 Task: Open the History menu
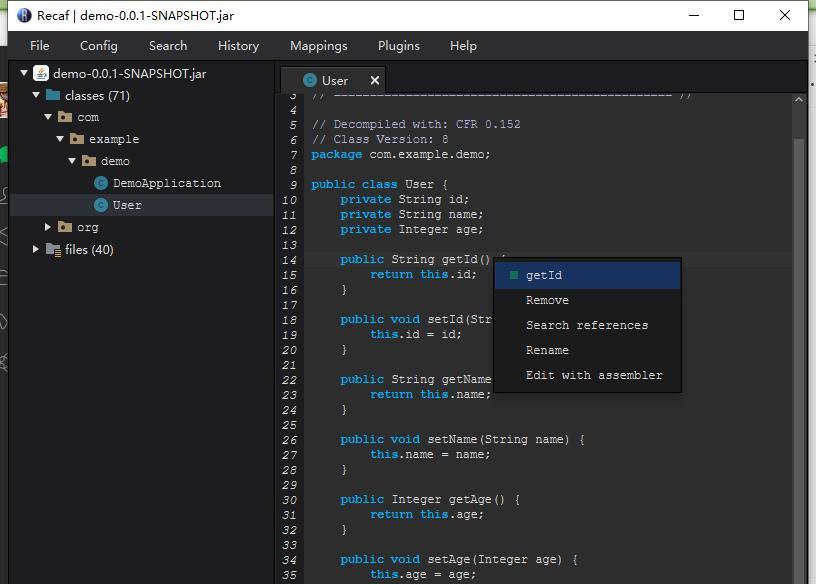238,46
